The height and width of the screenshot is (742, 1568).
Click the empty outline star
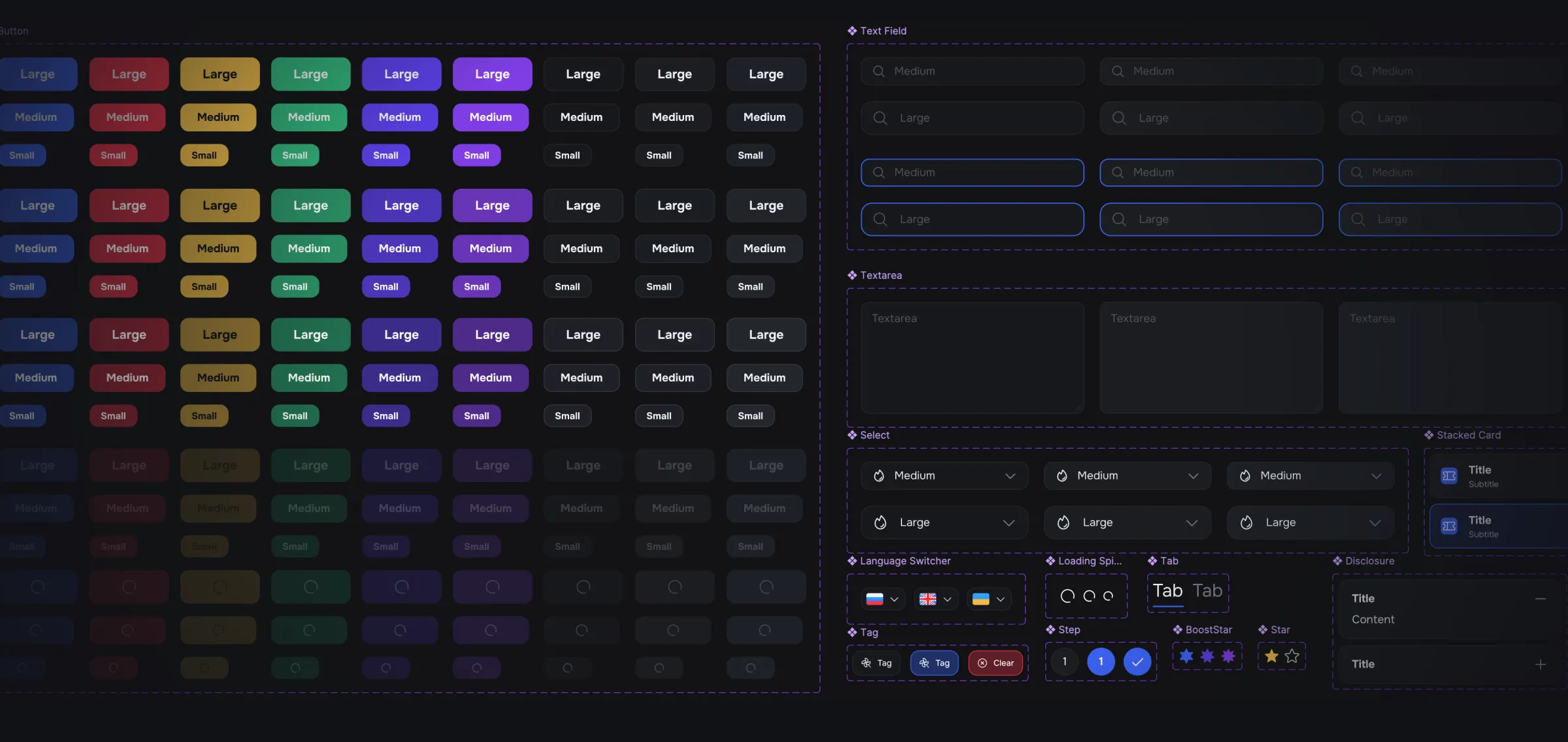point(1292,656)
